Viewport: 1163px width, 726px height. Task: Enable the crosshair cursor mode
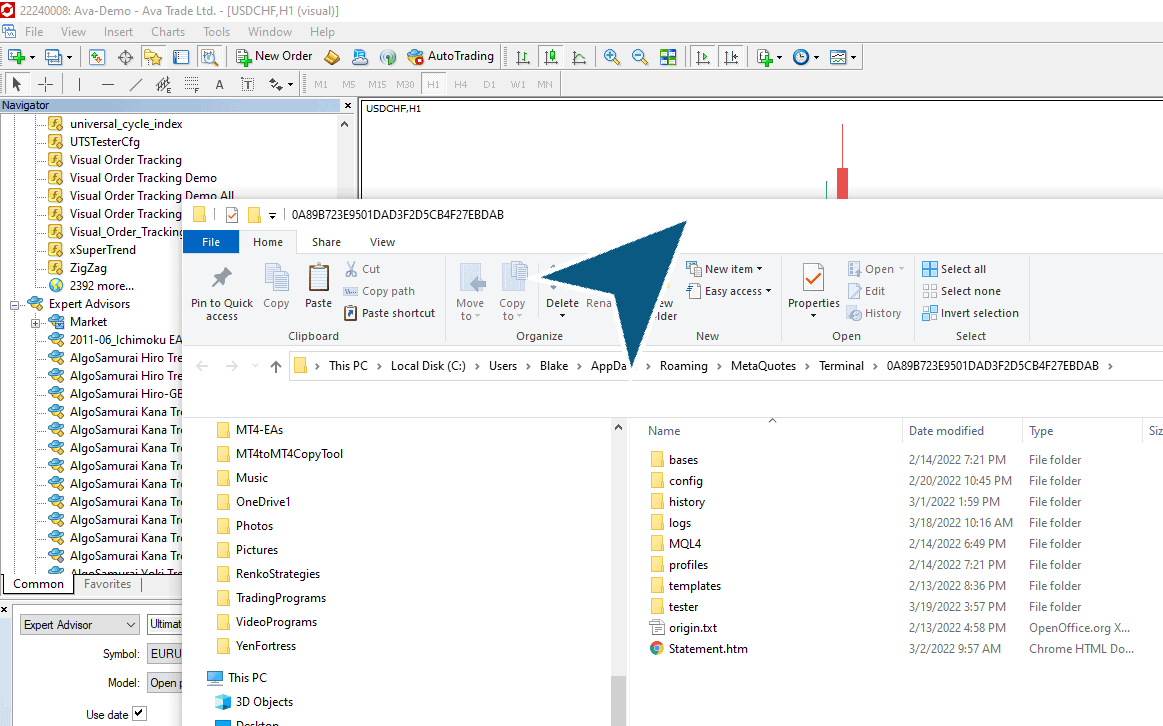[x=45, y=85]
